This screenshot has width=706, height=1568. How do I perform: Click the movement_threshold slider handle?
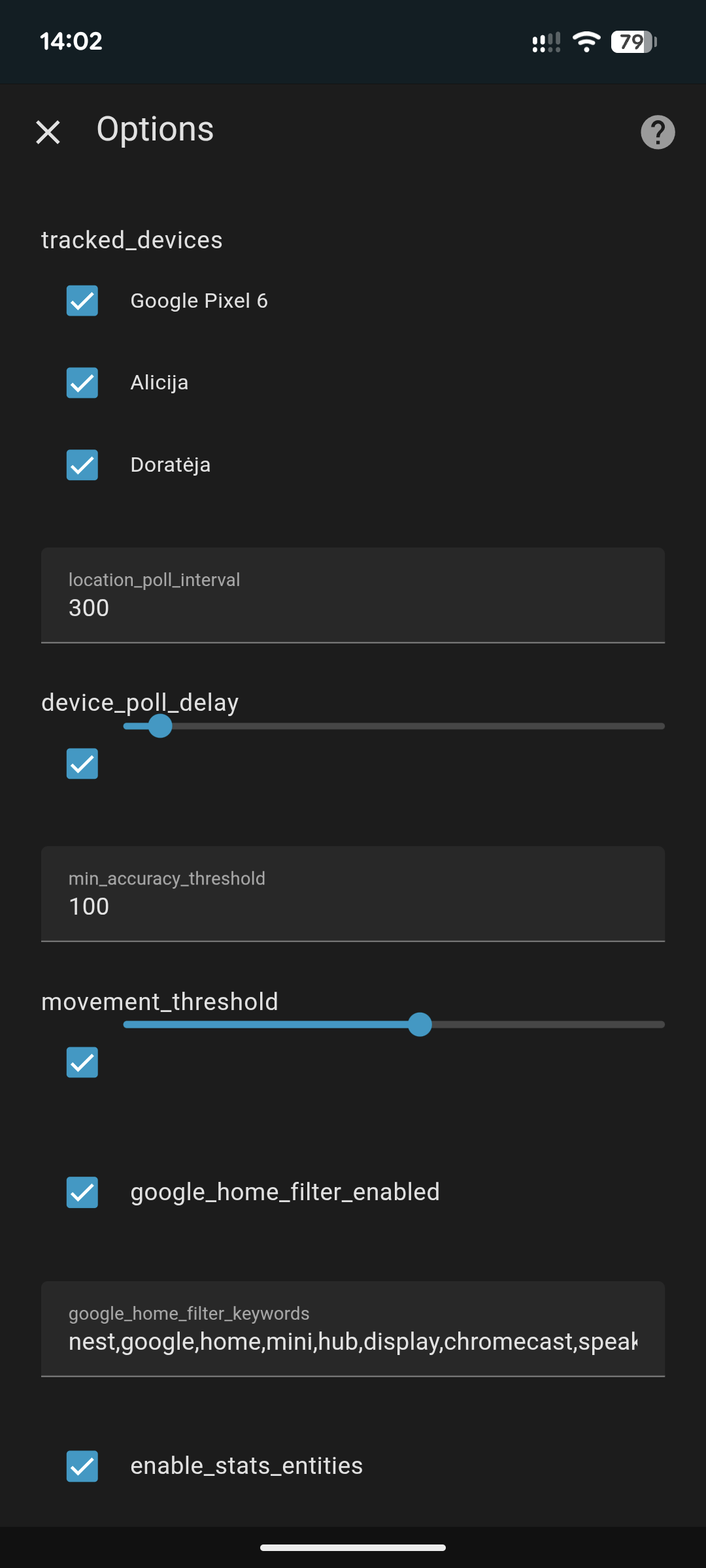tap(420, 1024)
